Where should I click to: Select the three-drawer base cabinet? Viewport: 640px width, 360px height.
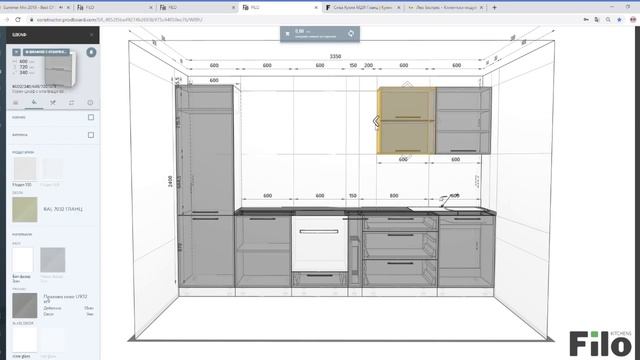pyautogui.click(x=400, y=251)
